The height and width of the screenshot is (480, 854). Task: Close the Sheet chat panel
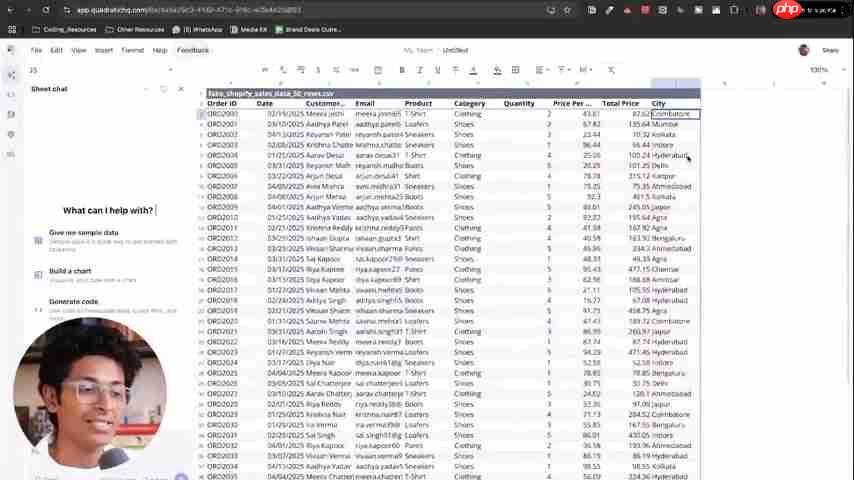pyautogui.click(x=181, y=89)
